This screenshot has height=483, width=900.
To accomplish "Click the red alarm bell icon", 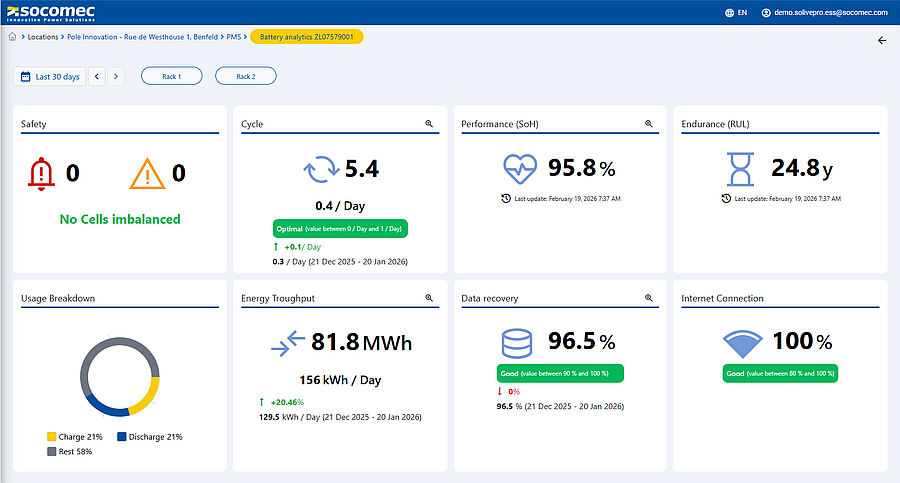I will click(x=41, y=174).
